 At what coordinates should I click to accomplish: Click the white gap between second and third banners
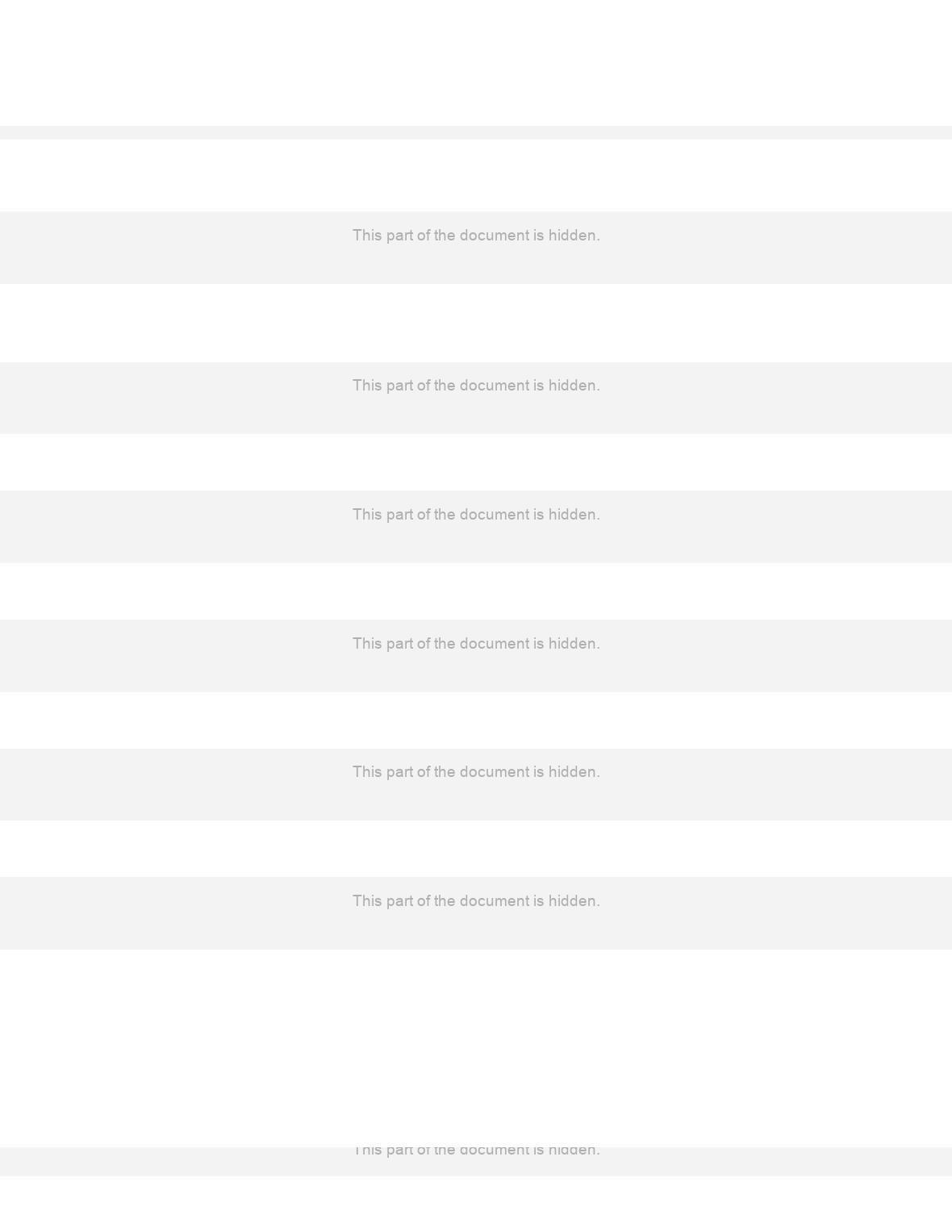pyautogui.click(x=476, y=462)
